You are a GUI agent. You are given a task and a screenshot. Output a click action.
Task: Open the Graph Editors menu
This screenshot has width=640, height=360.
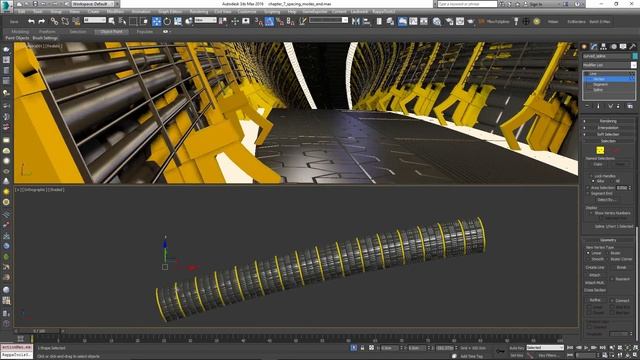(x=169, y=12)
